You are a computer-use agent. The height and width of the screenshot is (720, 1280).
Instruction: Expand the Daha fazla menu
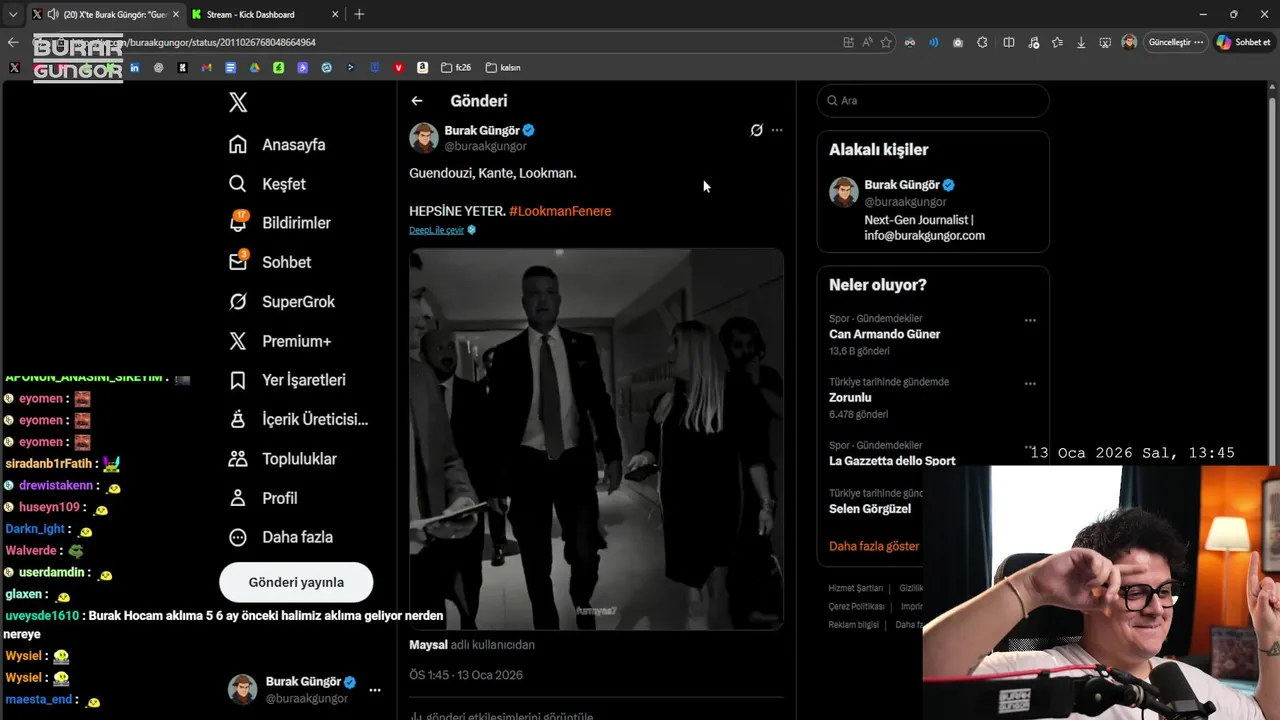pos(281,537)
